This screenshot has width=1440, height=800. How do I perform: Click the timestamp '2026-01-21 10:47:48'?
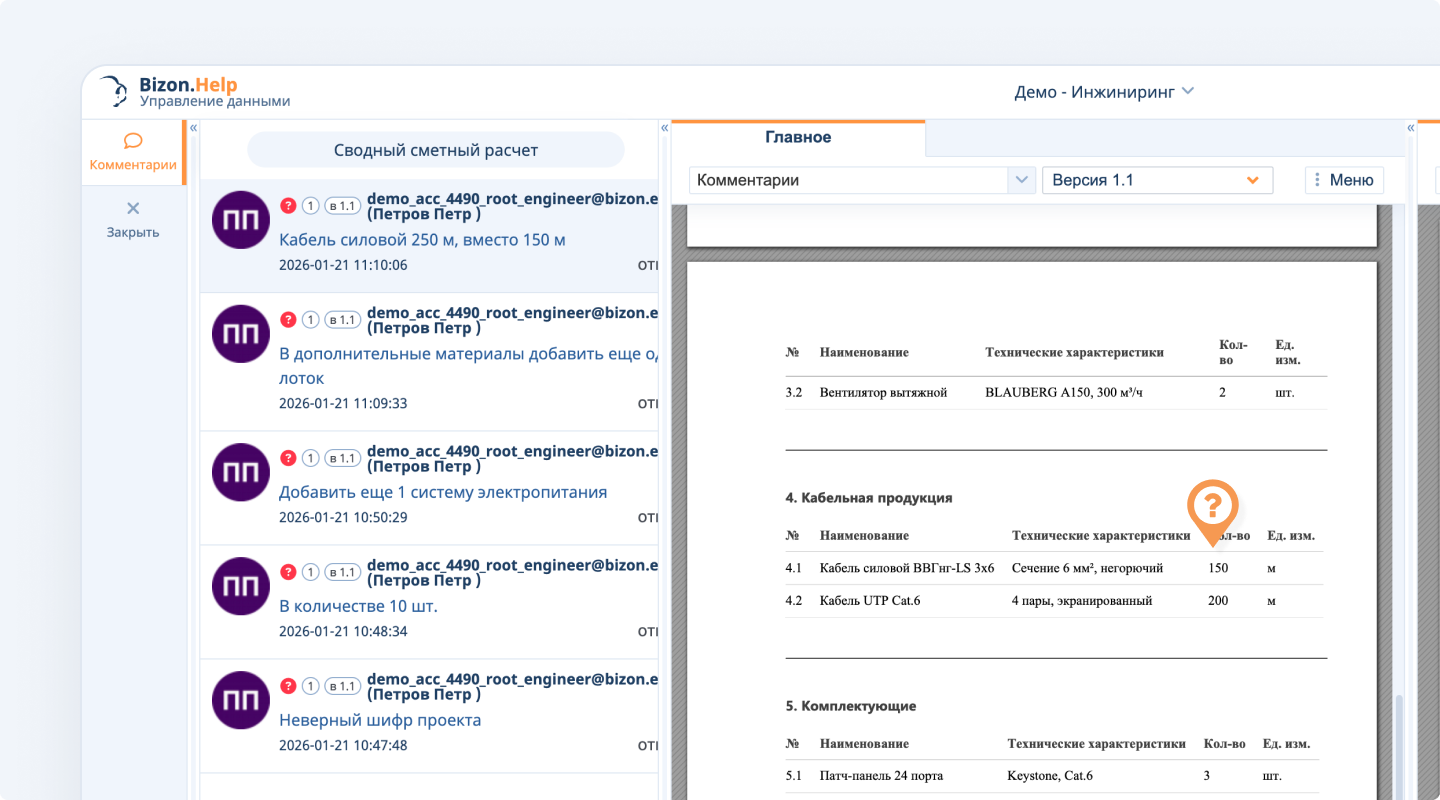343,744
